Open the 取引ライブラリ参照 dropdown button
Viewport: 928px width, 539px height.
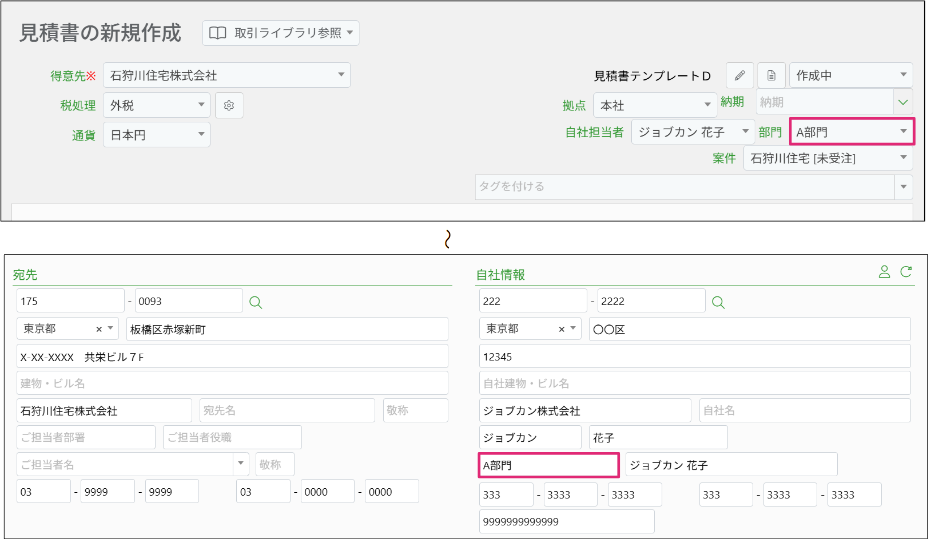tap(281, 33)
